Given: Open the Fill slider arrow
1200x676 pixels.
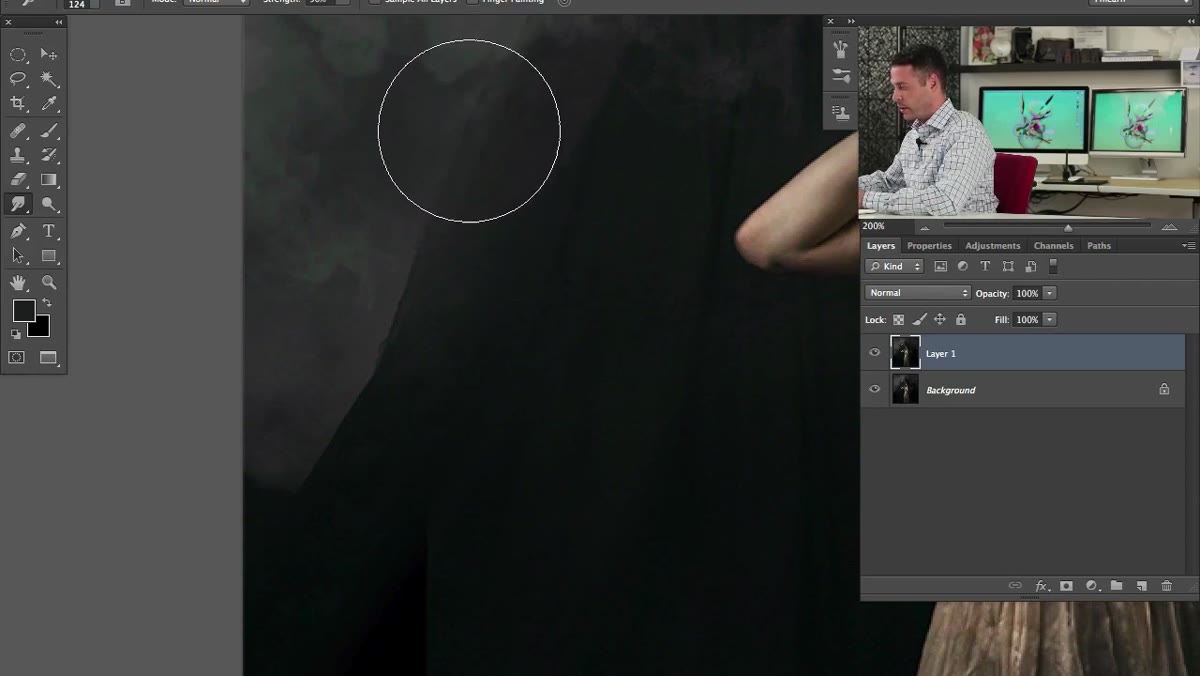Looking at the screenshot, I should (x=1049, y=320).
